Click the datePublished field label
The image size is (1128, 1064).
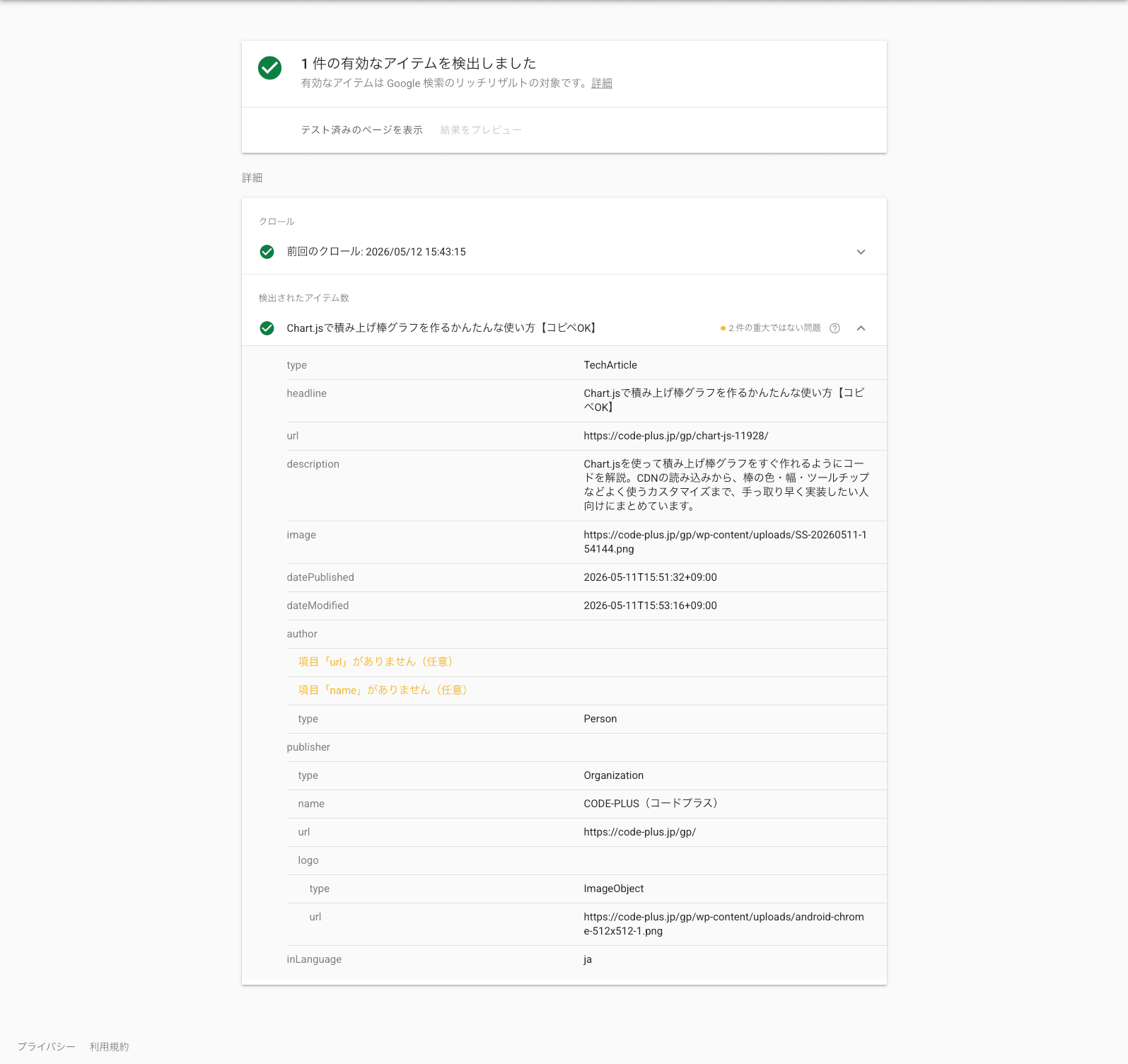(320, 577)
